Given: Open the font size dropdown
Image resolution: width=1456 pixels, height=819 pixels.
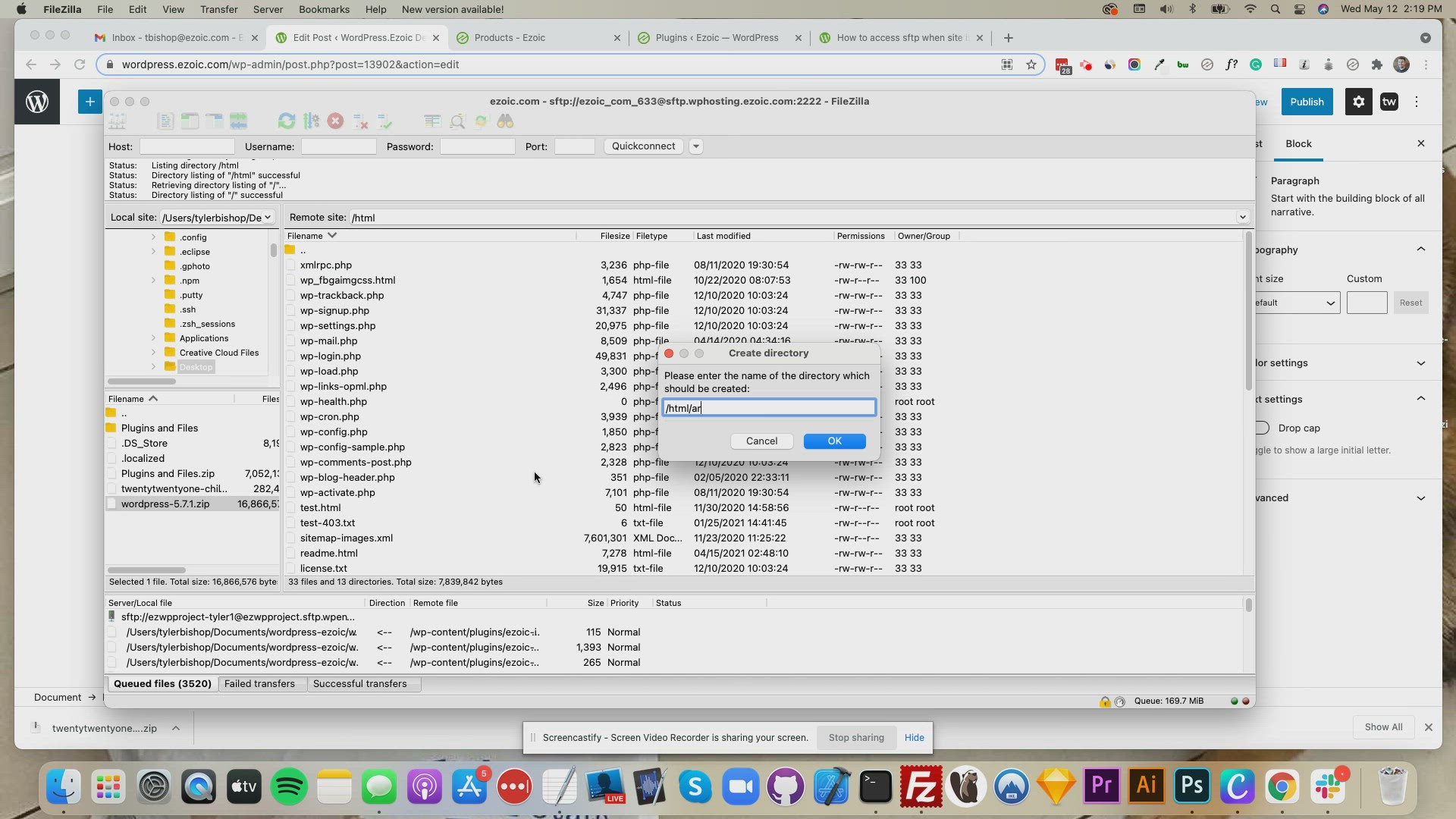Looking at the screenshot, I should [1297, 303].
